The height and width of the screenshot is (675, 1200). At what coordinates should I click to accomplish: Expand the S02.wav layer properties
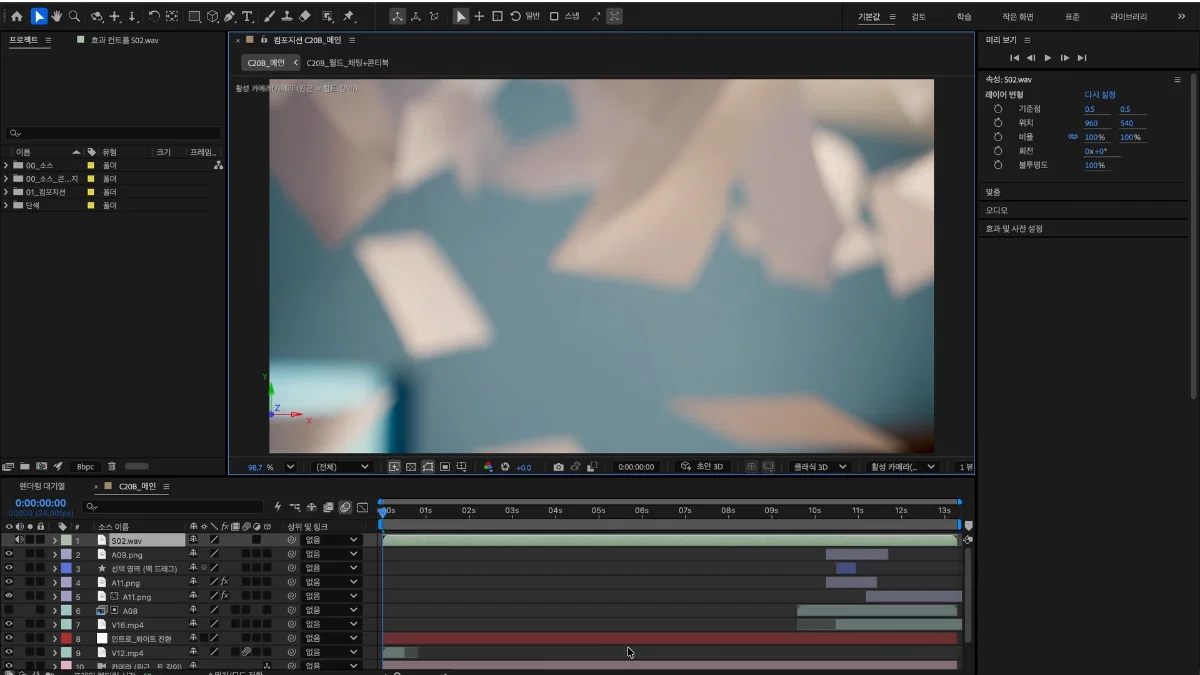click(x=54, y=540)
